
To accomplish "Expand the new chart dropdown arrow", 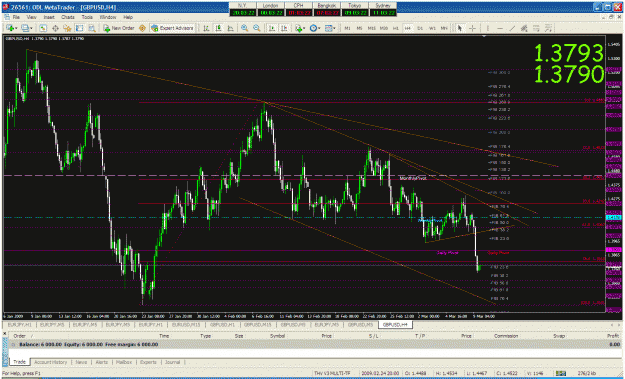I will (16, 28).
